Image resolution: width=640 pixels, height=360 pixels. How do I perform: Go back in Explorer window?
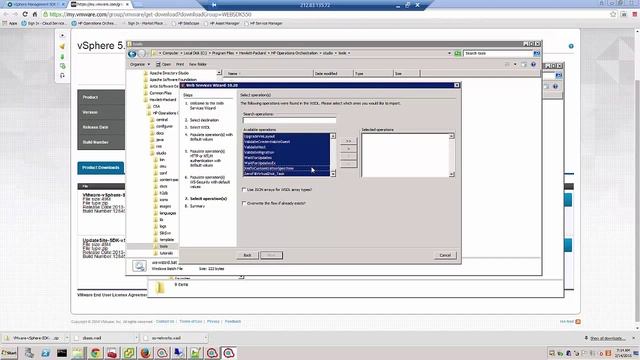[x=132, y=53]
